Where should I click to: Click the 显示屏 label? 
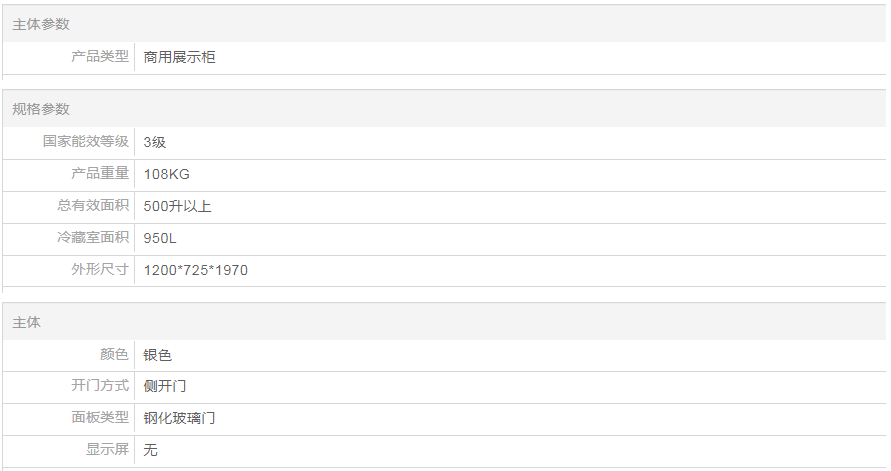(x=107, y=450)
